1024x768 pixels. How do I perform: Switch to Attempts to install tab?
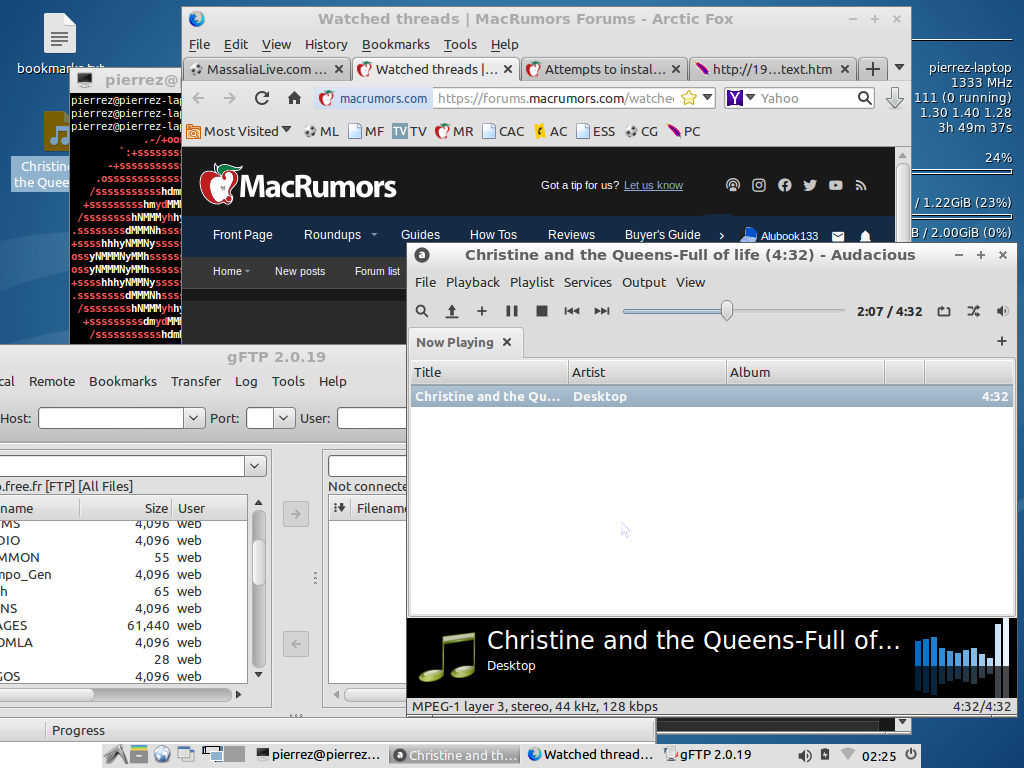click(604, 69)
